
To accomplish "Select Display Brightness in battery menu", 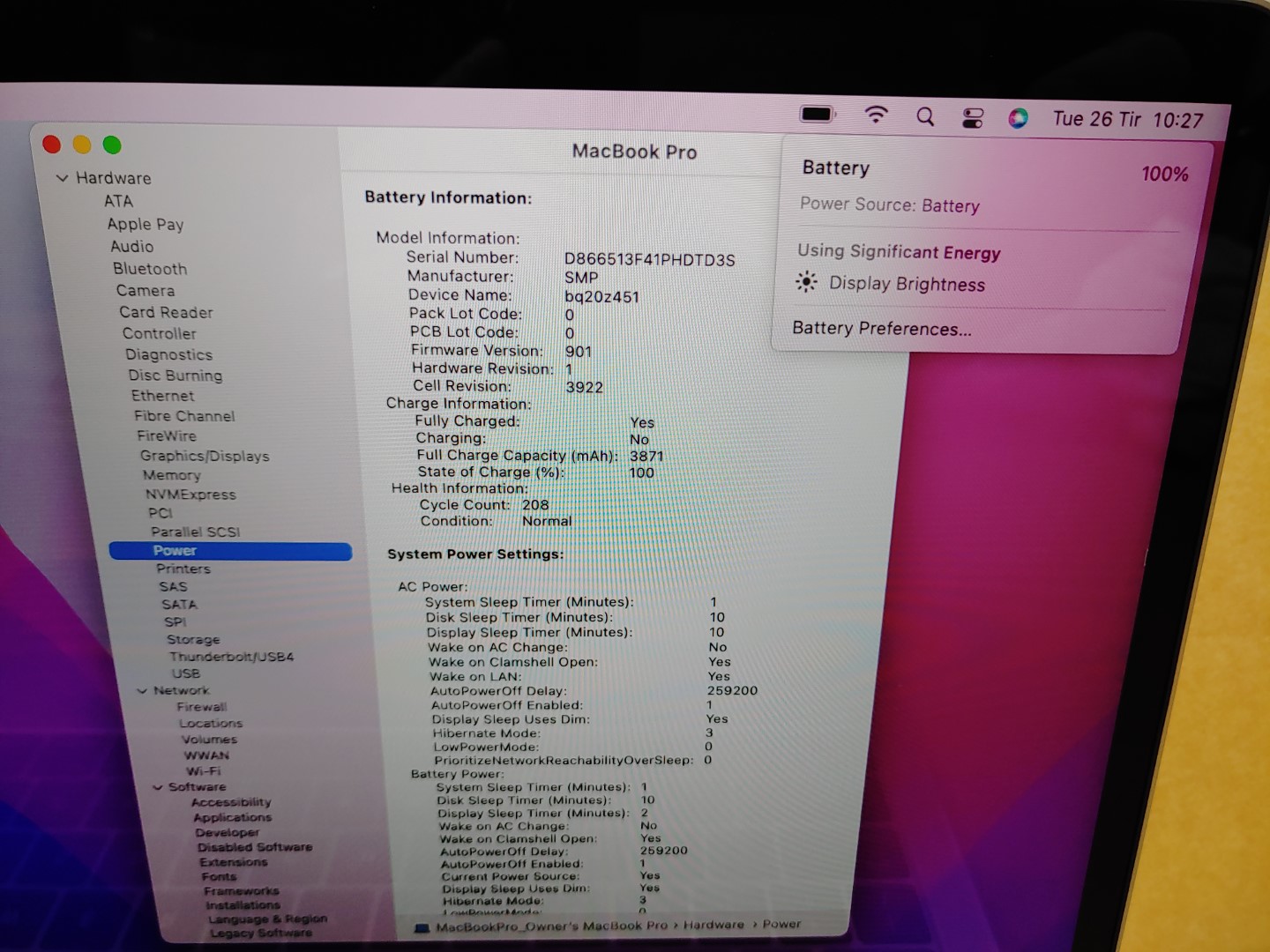I will click(x=907, y=284).
